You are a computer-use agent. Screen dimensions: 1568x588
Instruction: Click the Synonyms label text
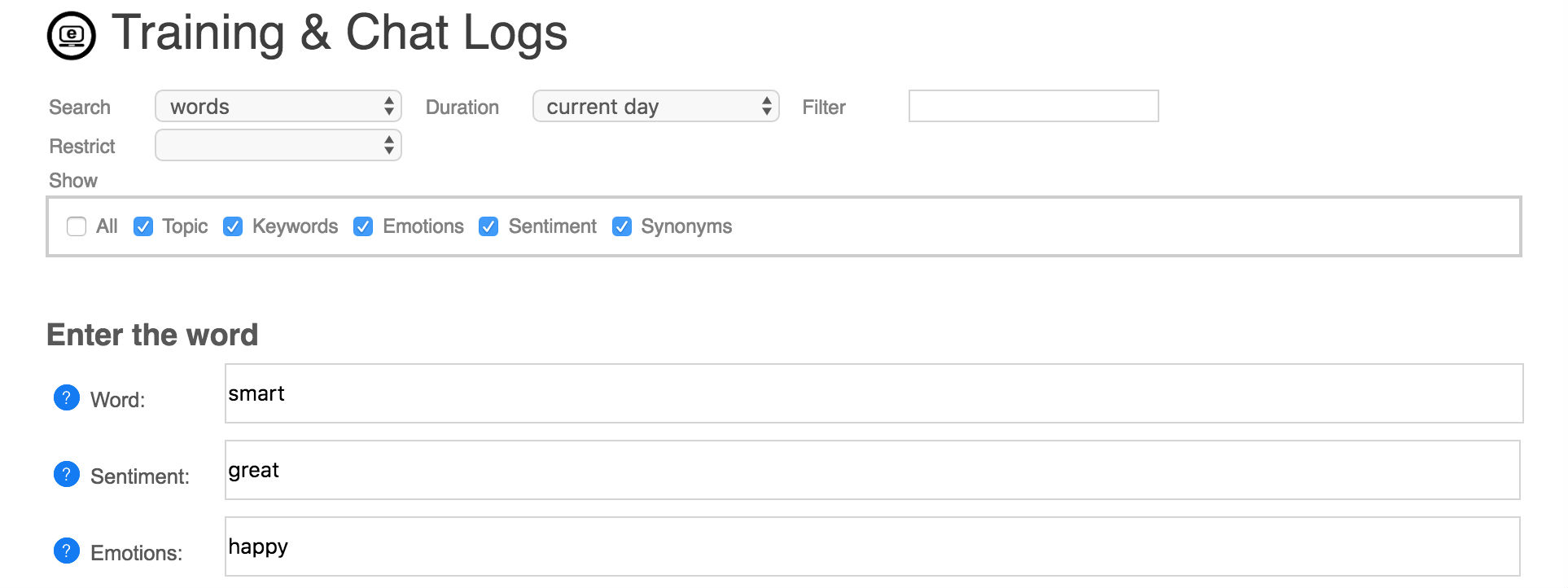tap(685, 226)
